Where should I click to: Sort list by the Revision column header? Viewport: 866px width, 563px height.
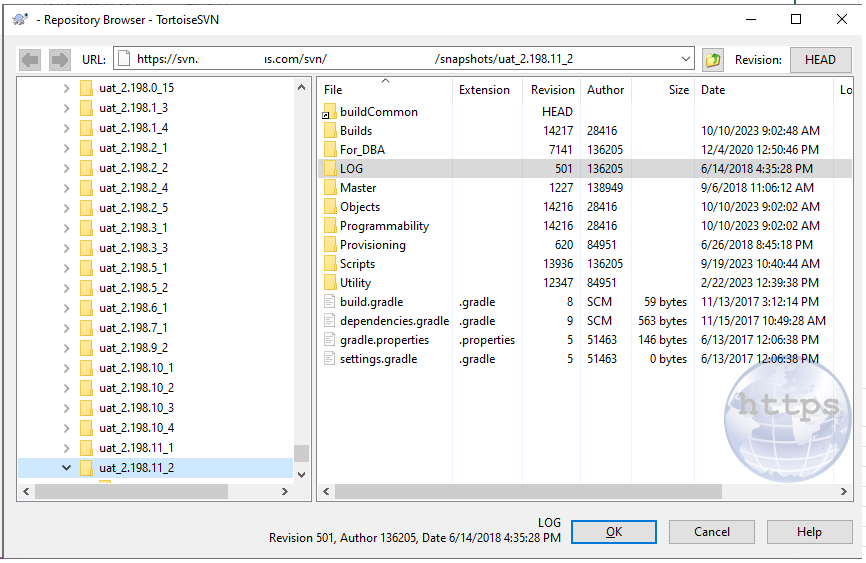[551, 90]
